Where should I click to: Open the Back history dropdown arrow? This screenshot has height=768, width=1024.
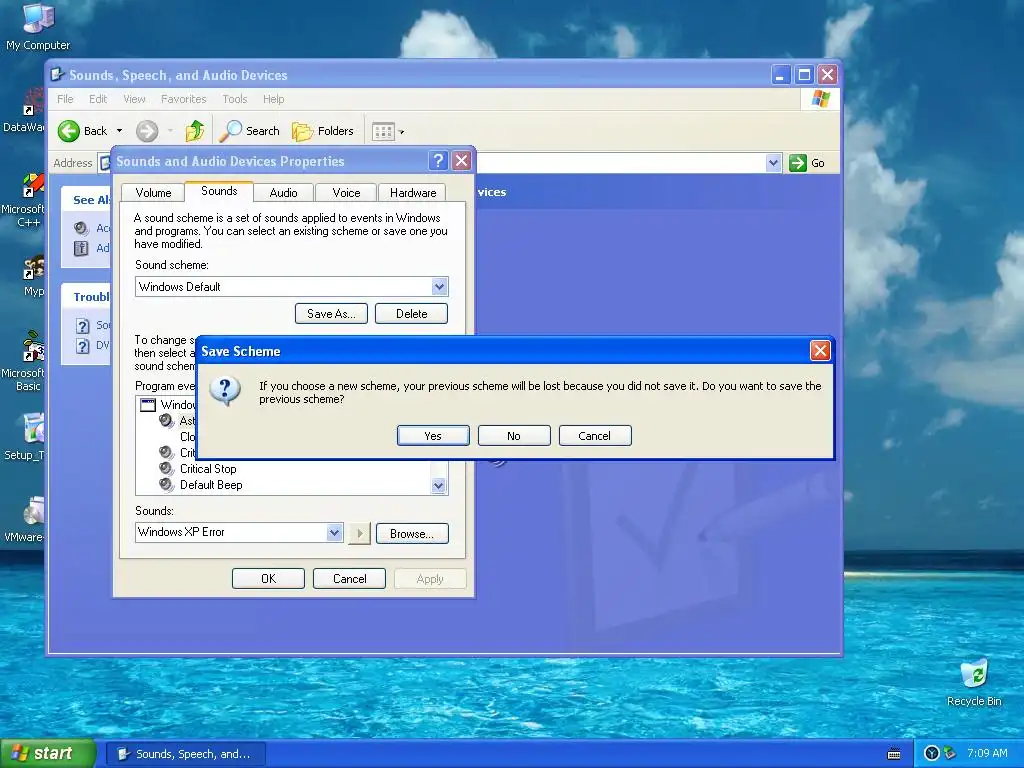click(x=120, y=131)
